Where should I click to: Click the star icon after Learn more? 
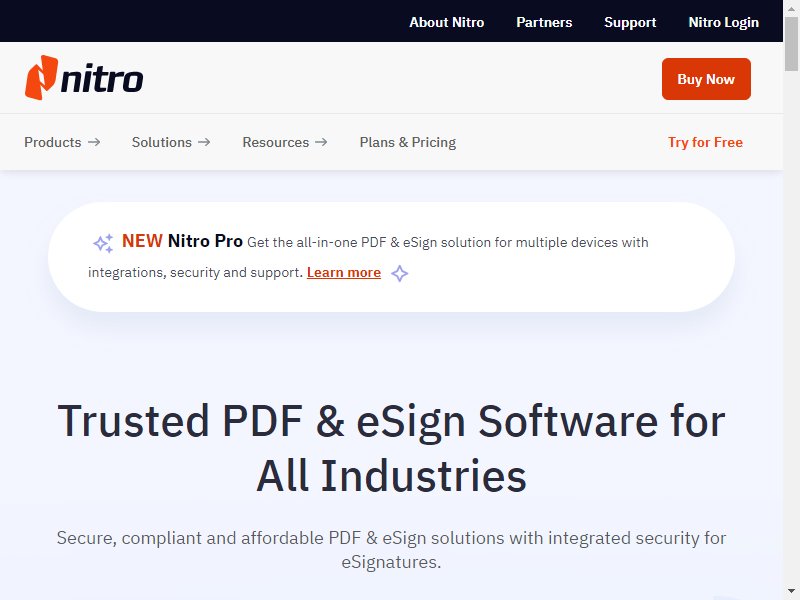point(399,273)
